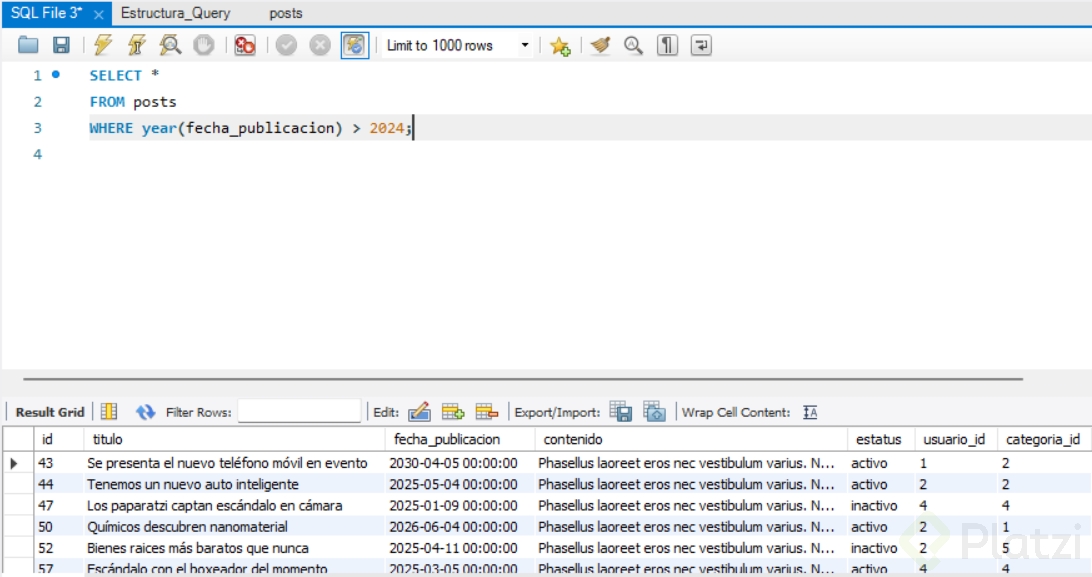Sort by usuario_id column header
Screen dimensions: 1092x577
956,439
